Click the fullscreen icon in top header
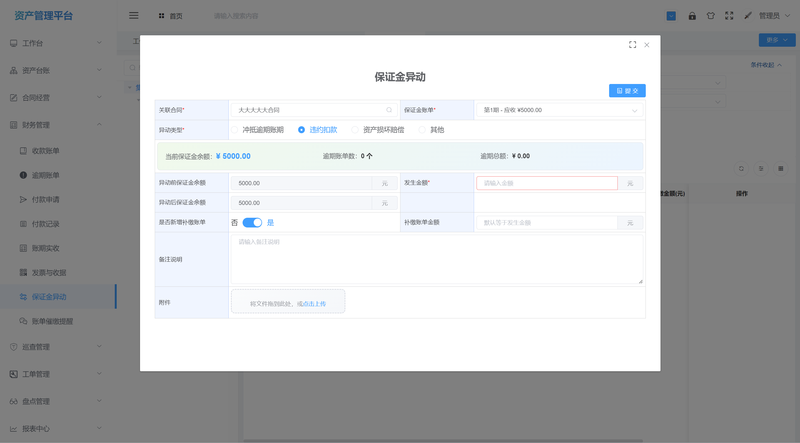The width and height of the screenshot is (800, 443). click(729, 16)
